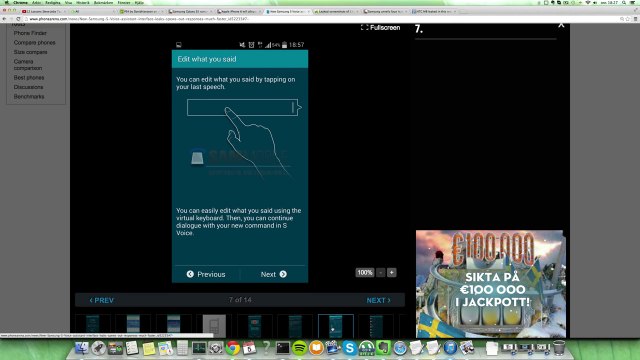Switch to the Leaked screenshots tab
The width and height of the screenshot is (640, 360).
tap(336, 11)
